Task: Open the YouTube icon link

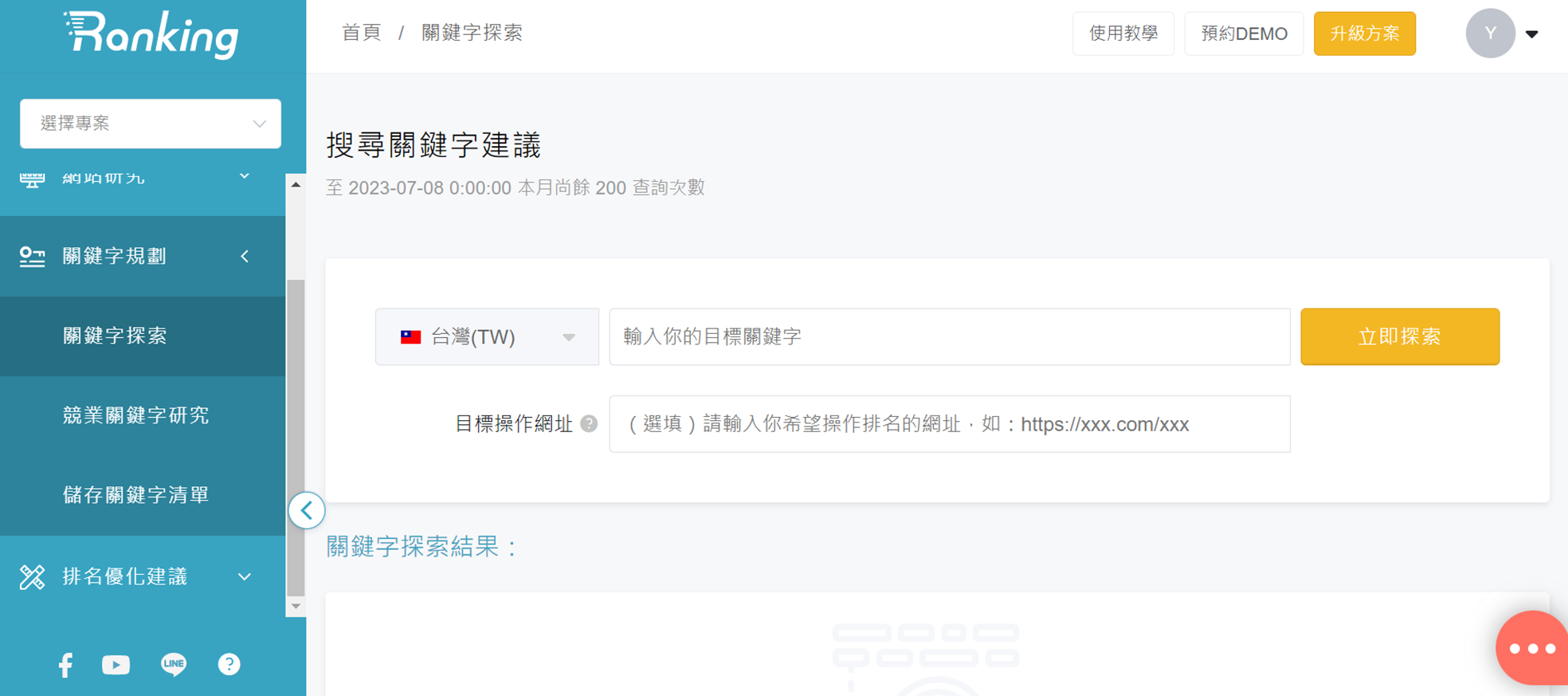Action: click(x=116, y=664)
